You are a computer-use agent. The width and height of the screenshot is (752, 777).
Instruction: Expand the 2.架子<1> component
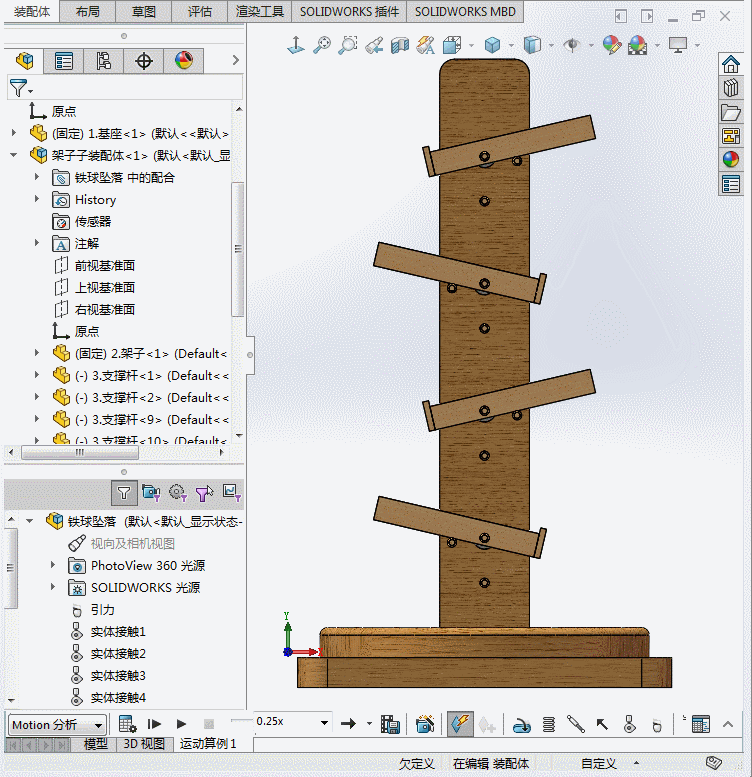[x=37, y=353]
